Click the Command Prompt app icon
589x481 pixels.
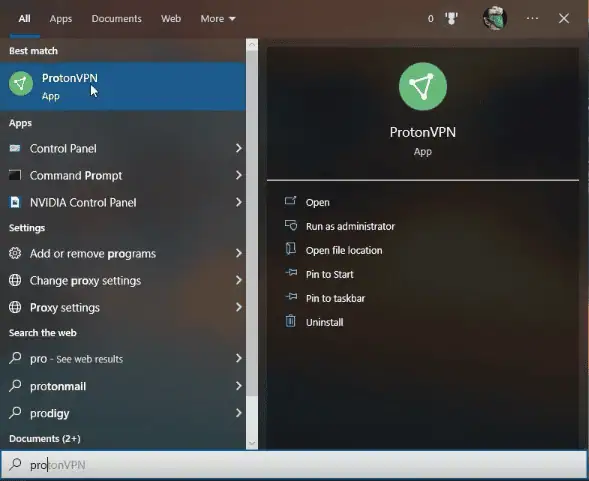(15, 175)
